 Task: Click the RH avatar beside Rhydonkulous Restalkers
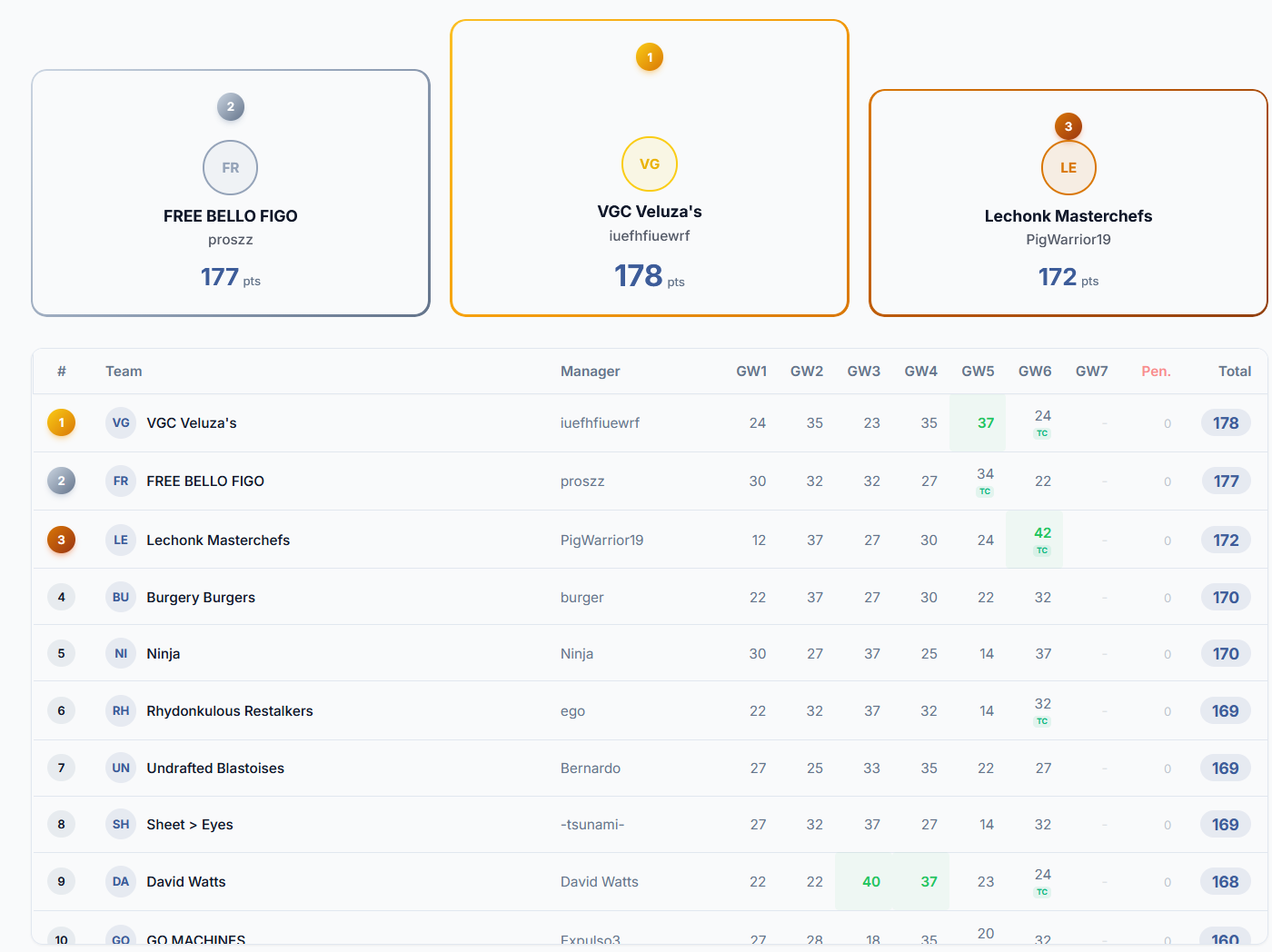click(121, 711)
